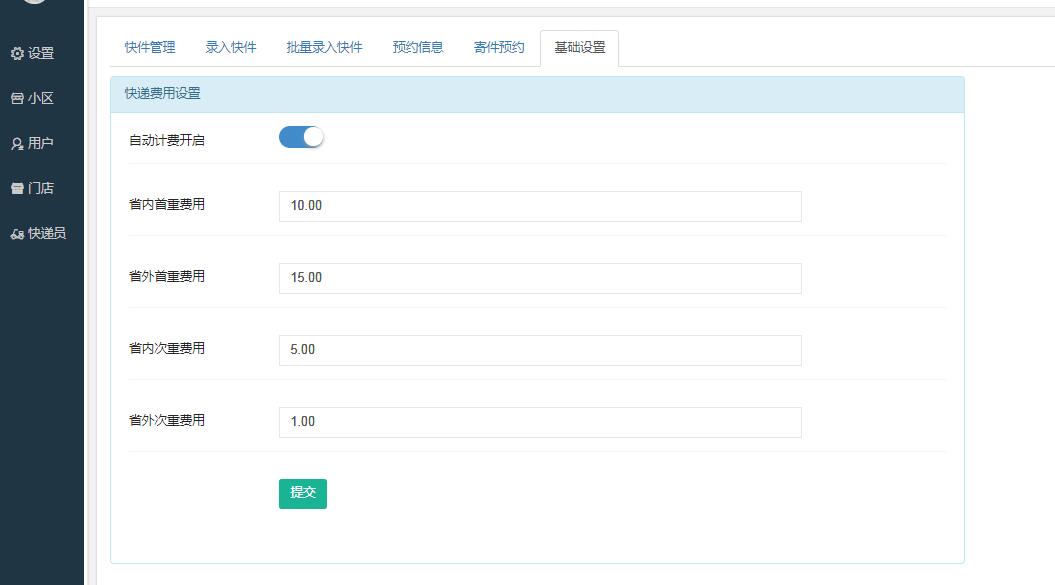Image resolution: width=1055 pixels, height=585 pixels.
Task: Click the 用户 person icon in sidebar
Action: 17,143
